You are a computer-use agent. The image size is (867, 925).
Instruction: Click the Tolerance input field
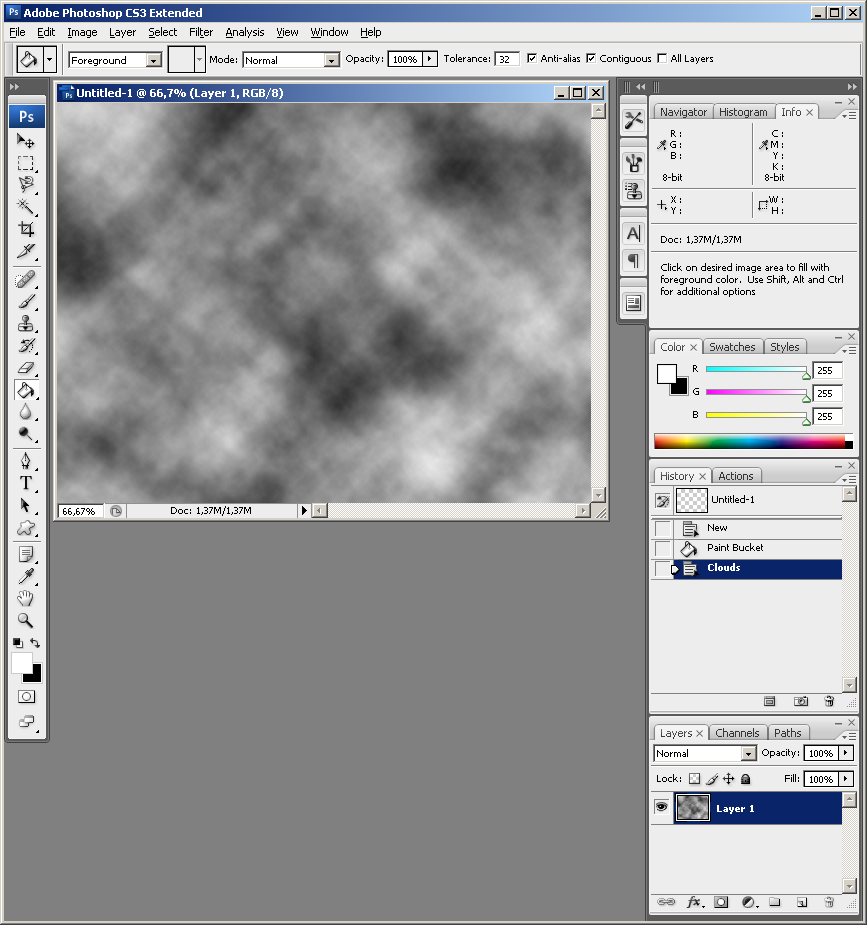[x=507, y=60]
